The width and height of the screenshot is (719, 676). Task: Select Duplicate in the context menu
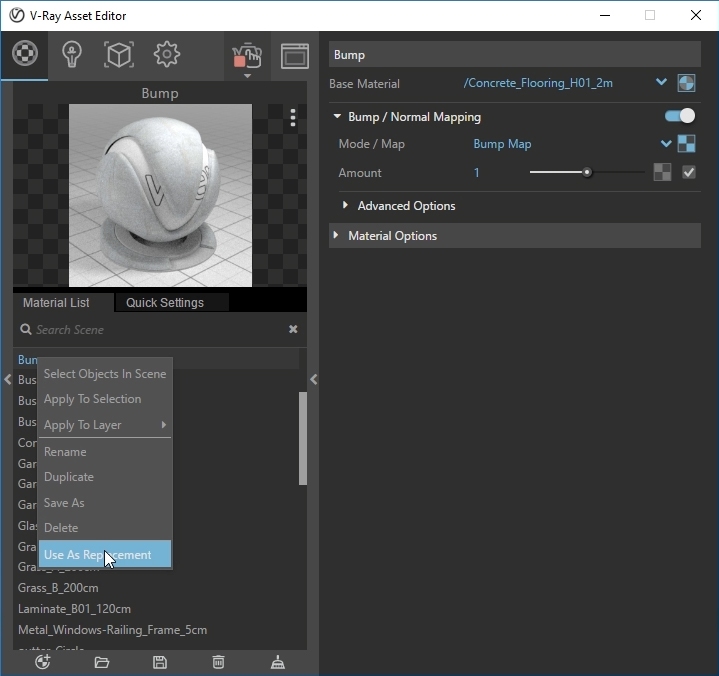(69, 477)
